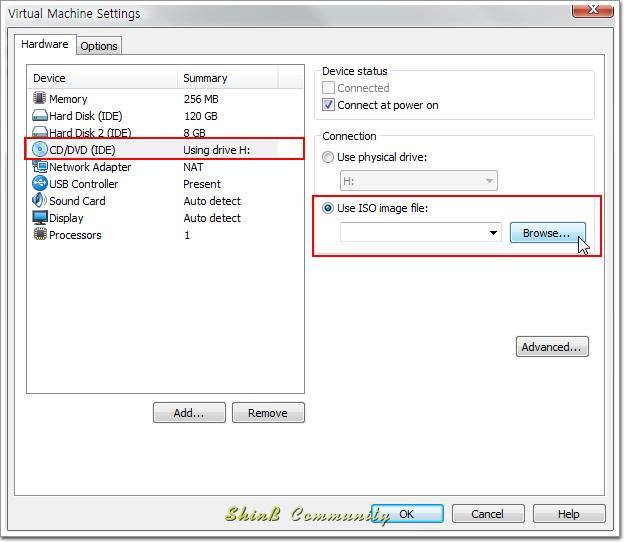The height and width of the screenshot is (542, 624).
Task: Click the NAT summary value
Action: point(193,167)
